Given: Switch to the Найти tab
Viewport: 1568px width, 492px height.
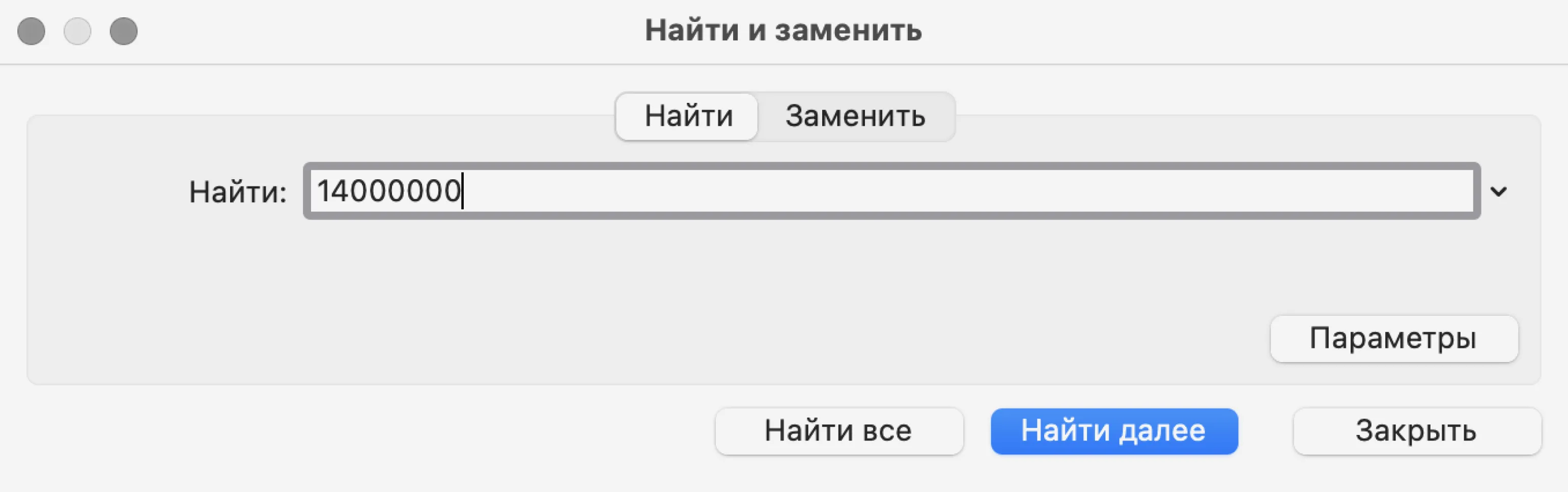Looking at the screenshot, I should coord(688,116).
